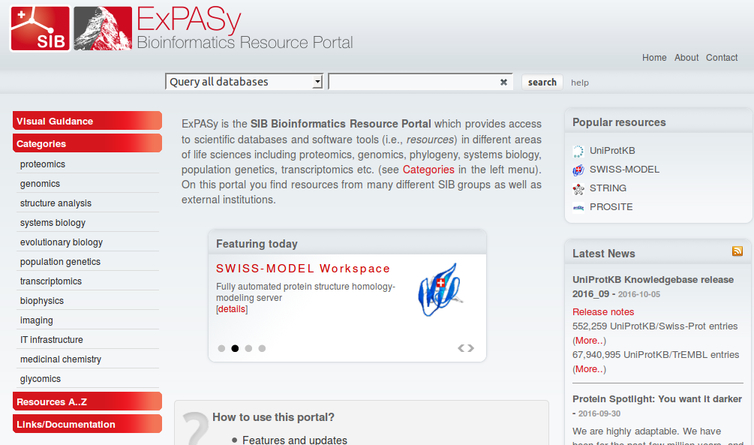
Task: Clear the search field with the X icon
Action: pyautogui.click(x=504, y=82)
